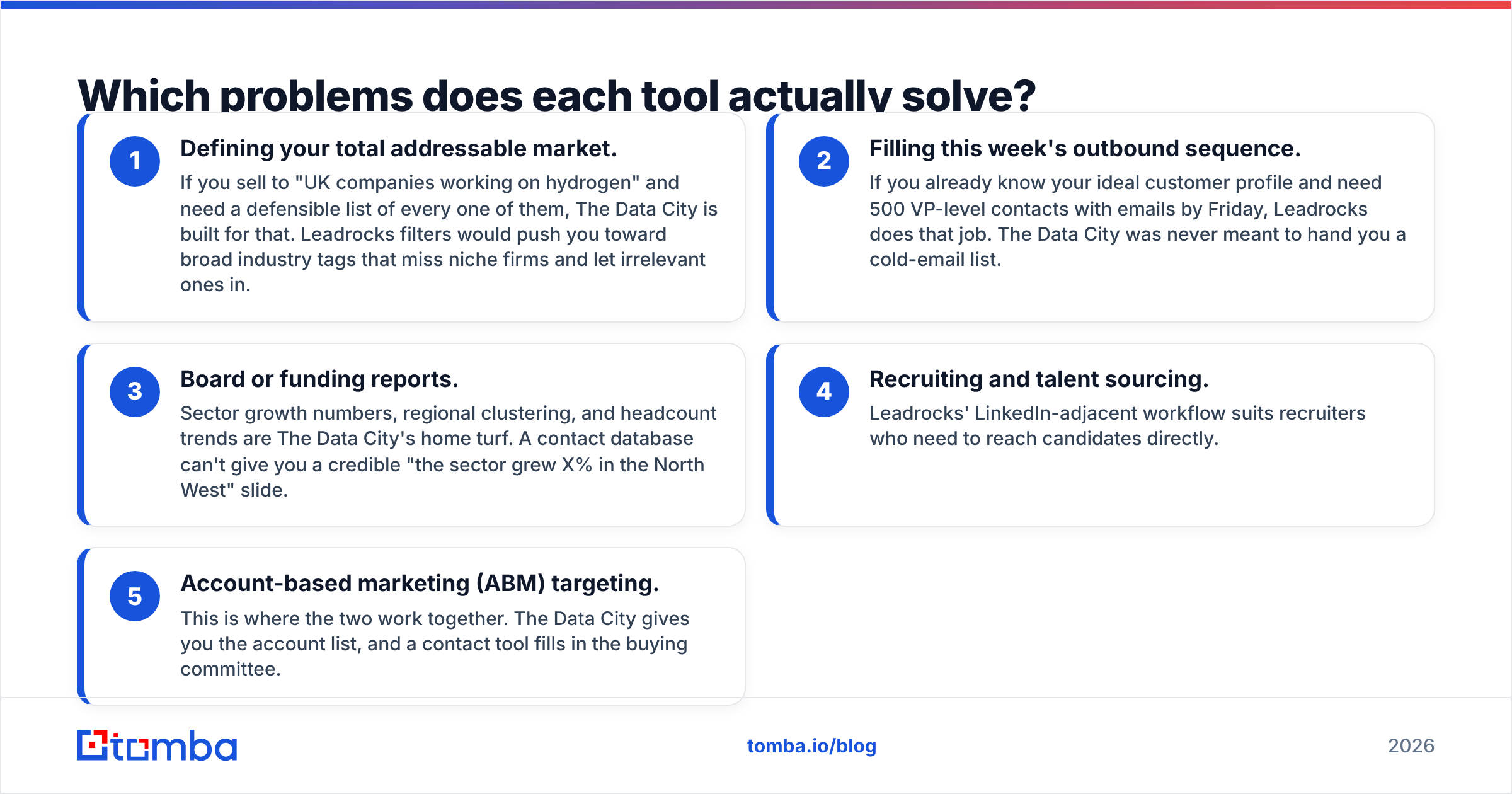Select the main title "Which problems does each tool actually solve?"
The image size is (1512, 794).
pos(557,95)
